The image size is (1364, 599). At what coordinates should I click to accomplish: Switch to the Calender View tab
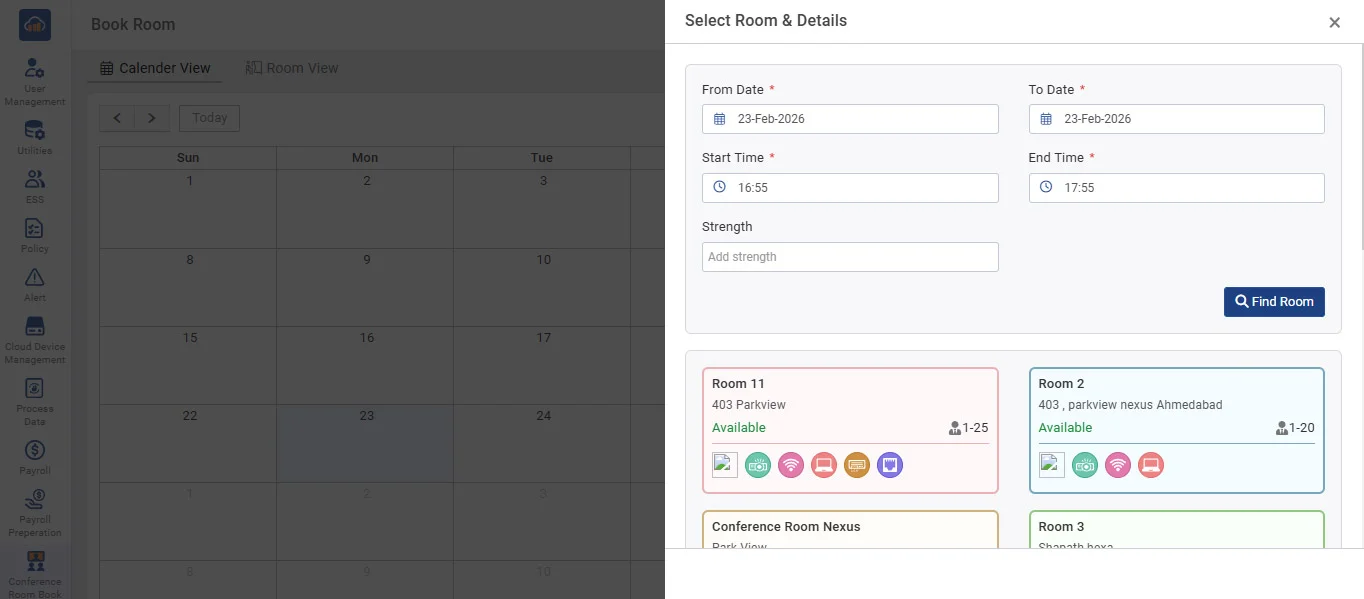point(155,68)
